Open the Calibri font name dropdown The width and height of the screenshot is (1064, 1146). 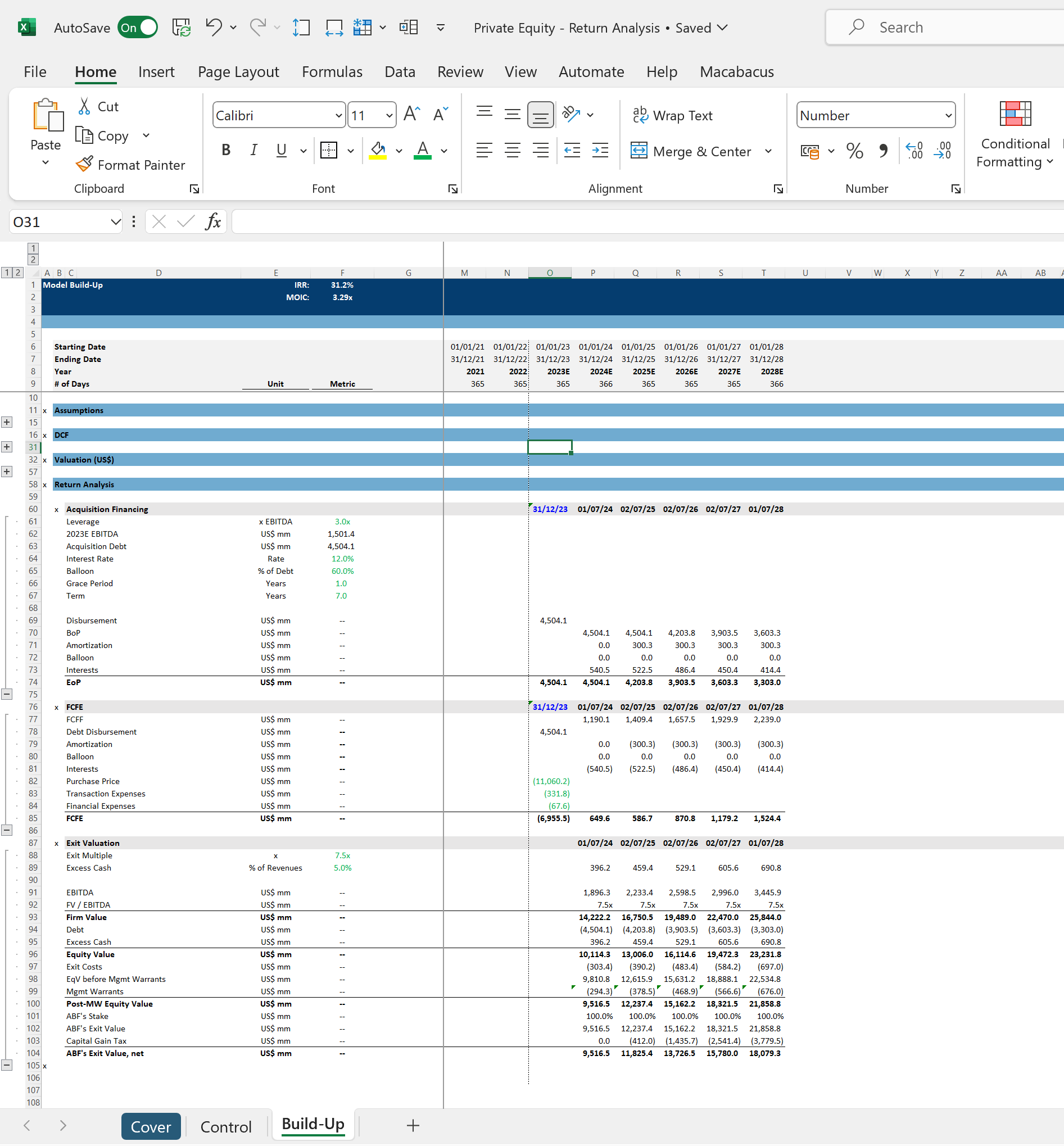338,116
